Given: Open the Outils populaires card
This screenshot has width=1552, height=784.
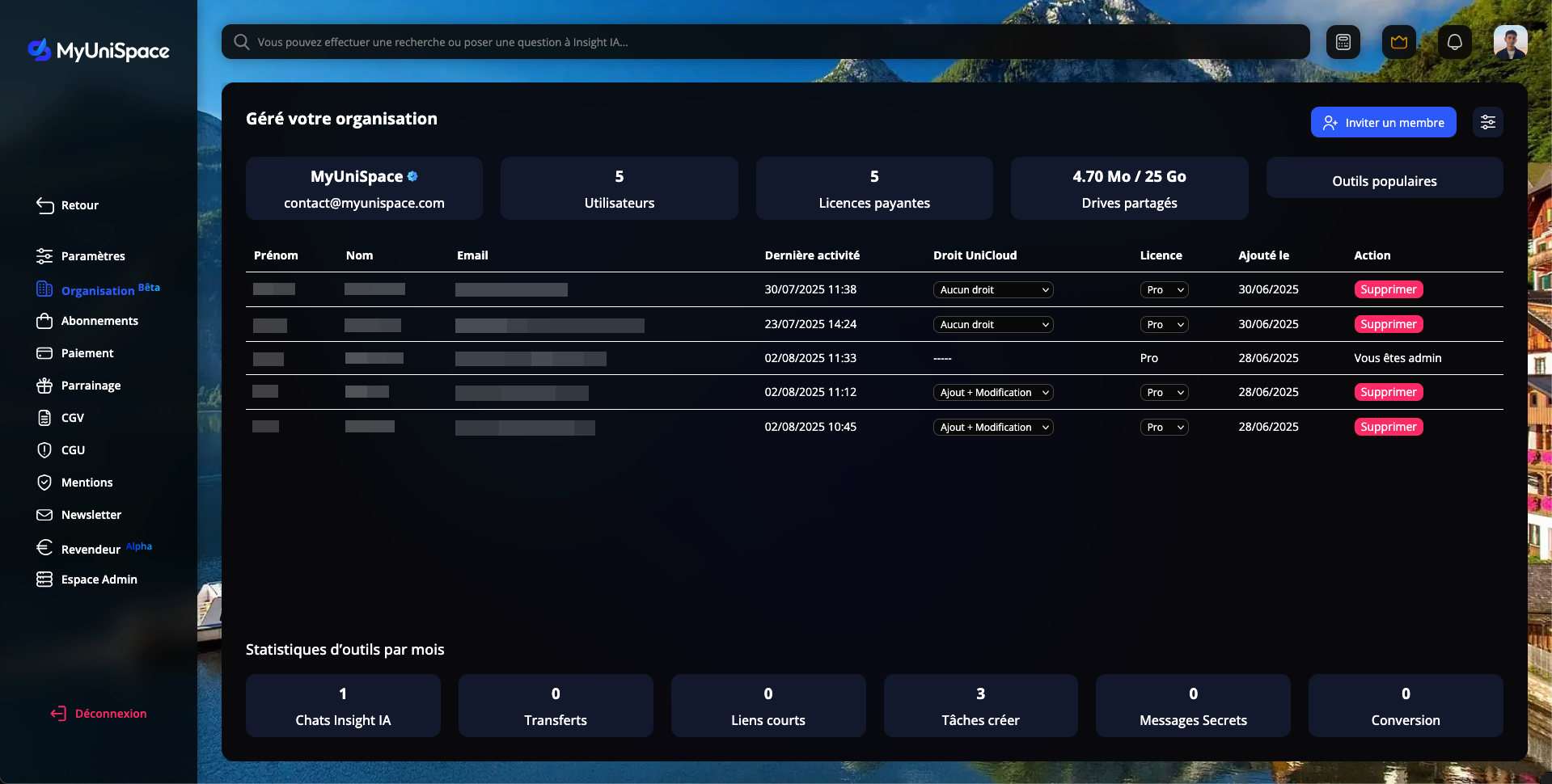Looking at the screenshot, I should (1384, 181).
